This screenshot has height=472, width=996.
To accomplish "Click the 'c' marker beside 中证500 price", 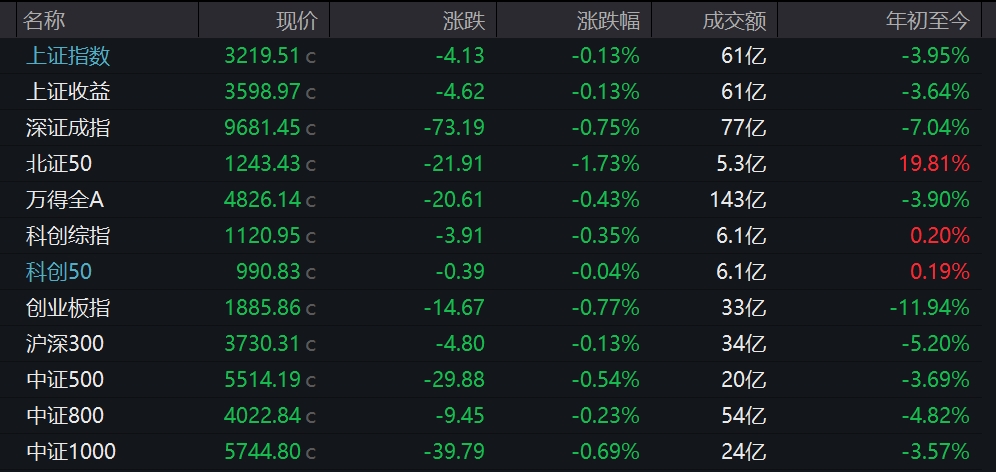I will pyautogui.click(x=311, y=381).
